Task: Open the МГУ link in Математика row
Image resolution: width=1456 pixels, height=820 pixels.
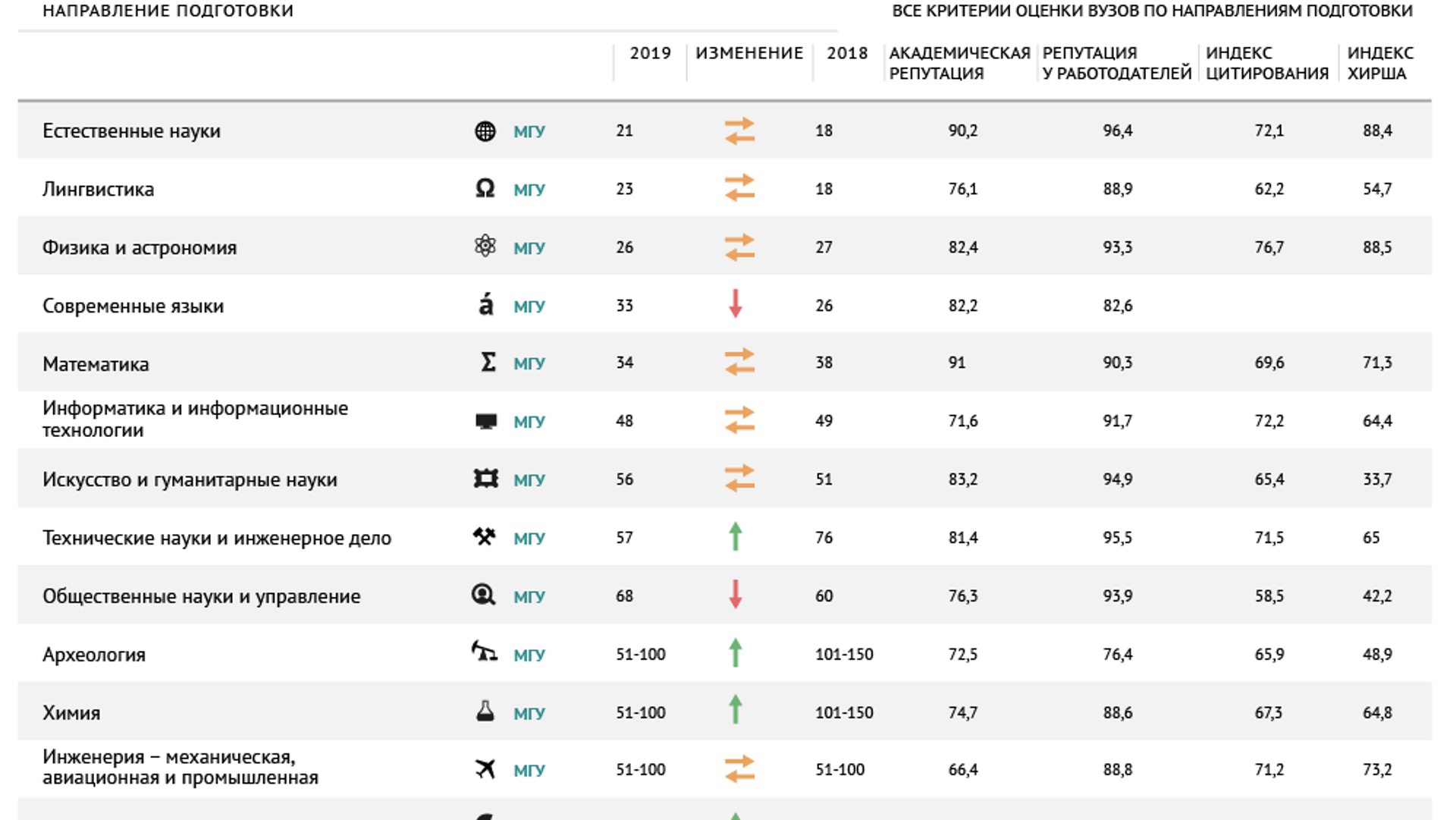Action: point(529,363)
